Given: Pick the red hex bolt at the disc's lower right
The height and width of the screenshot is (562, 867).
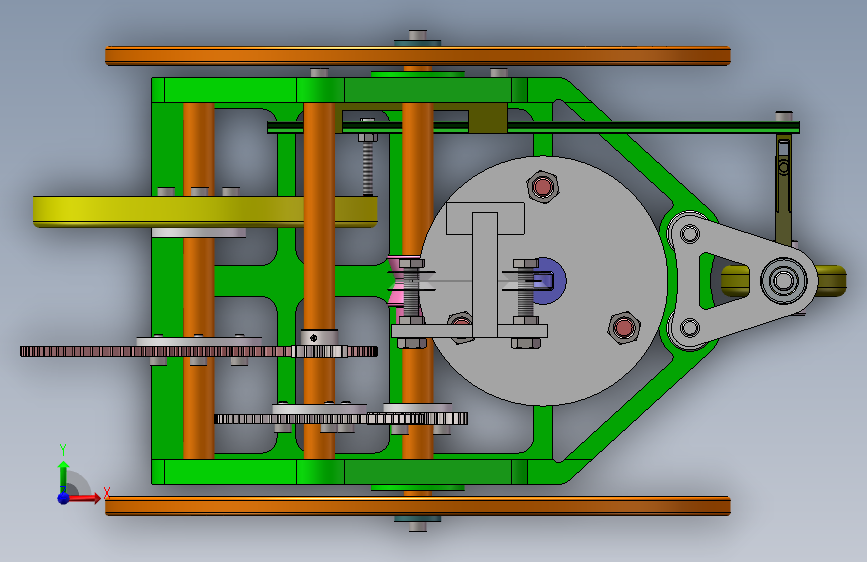Looking at the screenshot, I should [x=624, y=327].
